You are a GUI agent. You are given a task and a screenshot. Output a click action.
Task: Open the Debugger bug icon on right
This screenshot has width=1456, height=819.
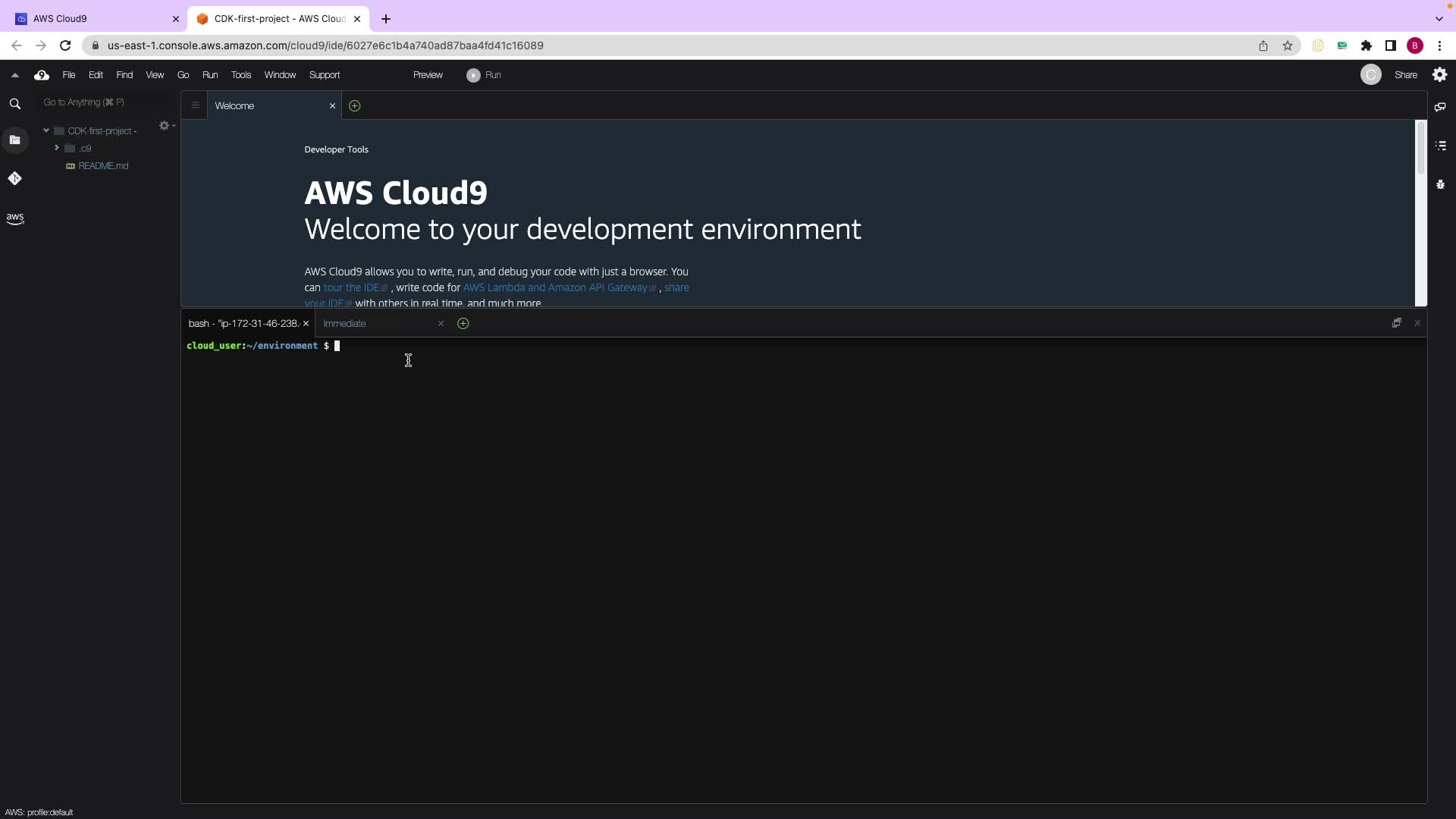tap(1440, 184)
